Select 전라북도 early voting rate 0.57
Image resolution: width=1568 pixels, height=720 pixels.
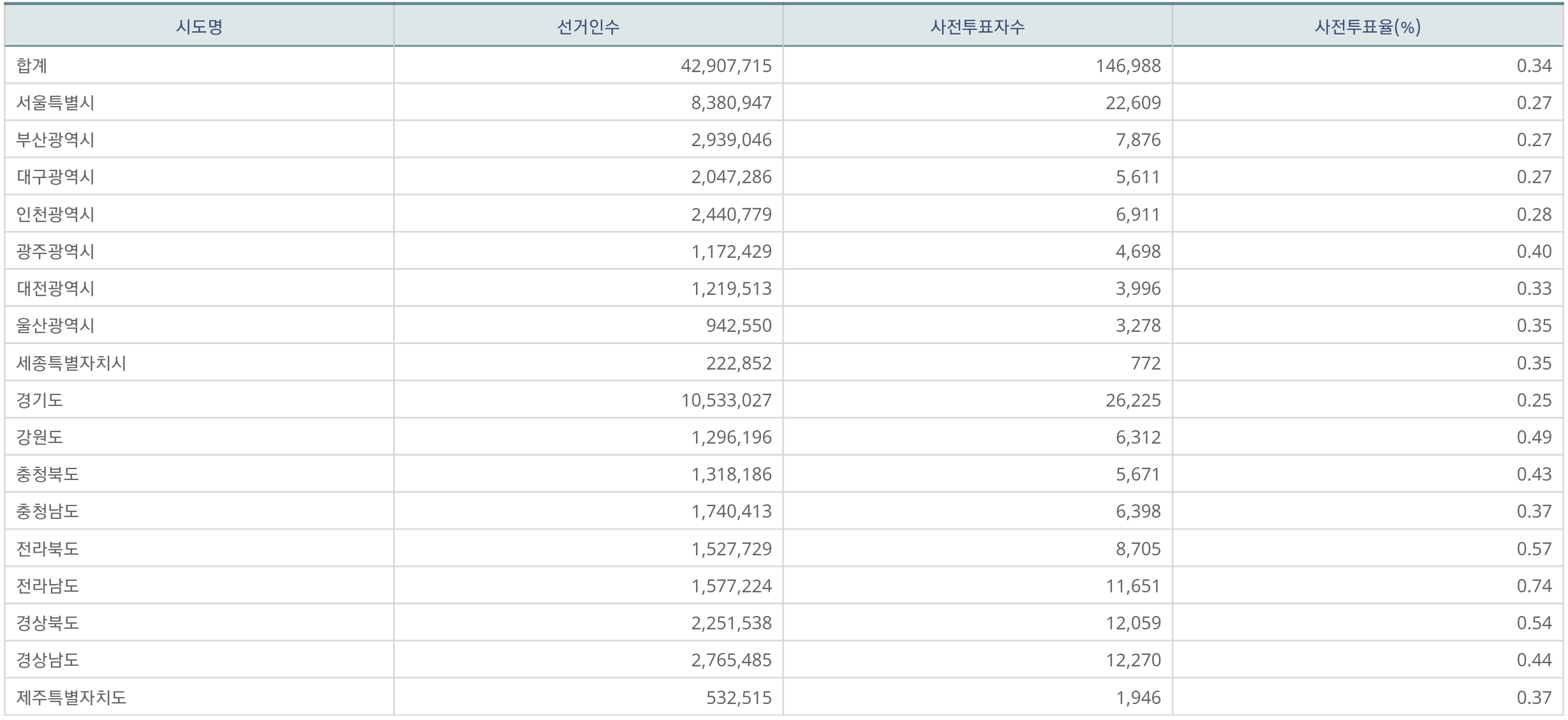[1534, 549]
